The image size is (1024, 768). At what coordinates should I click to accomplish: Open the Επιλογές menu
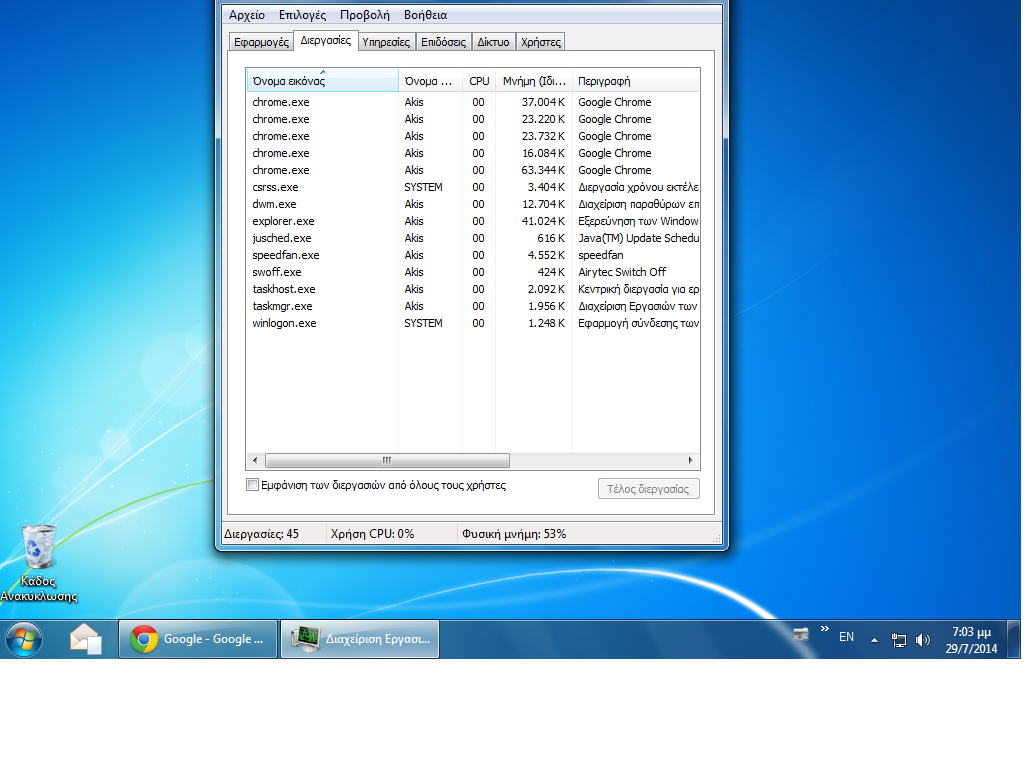pos(302,15)
